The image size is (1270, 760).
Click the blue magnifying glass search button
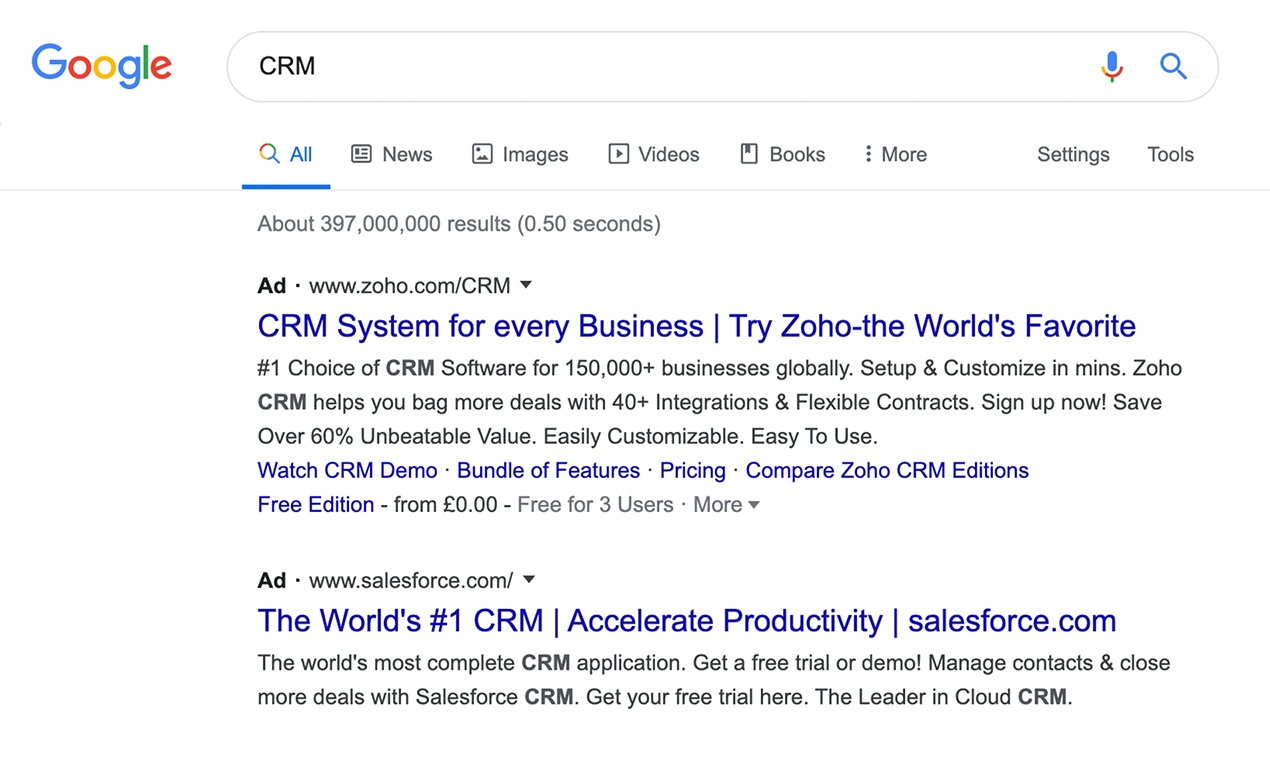(1173, 67)
